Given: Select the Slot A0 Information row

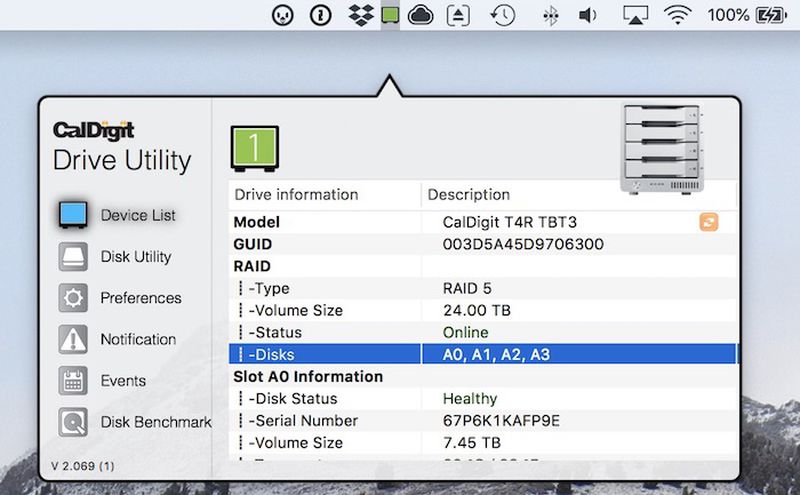Looking at the screenshot, I should [483, 376].
